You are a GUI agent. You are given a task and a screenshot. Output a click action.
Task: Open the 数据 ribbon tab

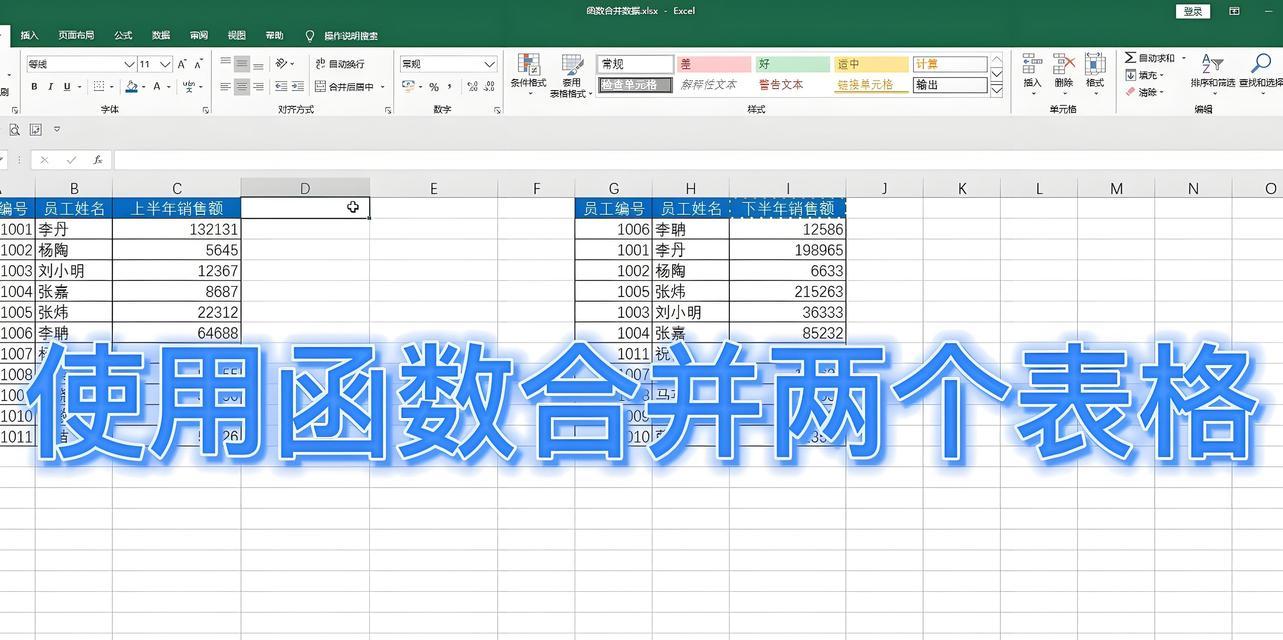pyautogui.click(x=161, y=35)
